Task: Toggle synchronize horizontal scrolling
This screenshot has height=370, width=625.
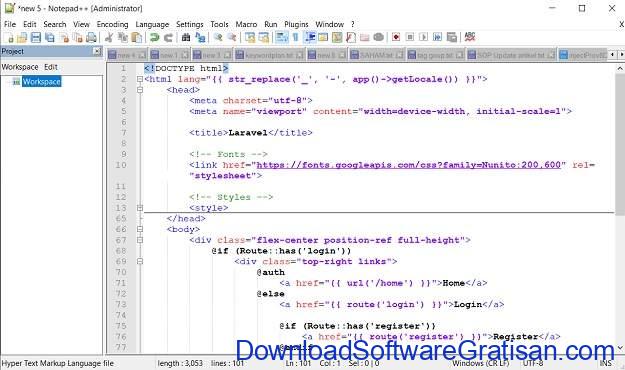Action: [x=263, y=37]
